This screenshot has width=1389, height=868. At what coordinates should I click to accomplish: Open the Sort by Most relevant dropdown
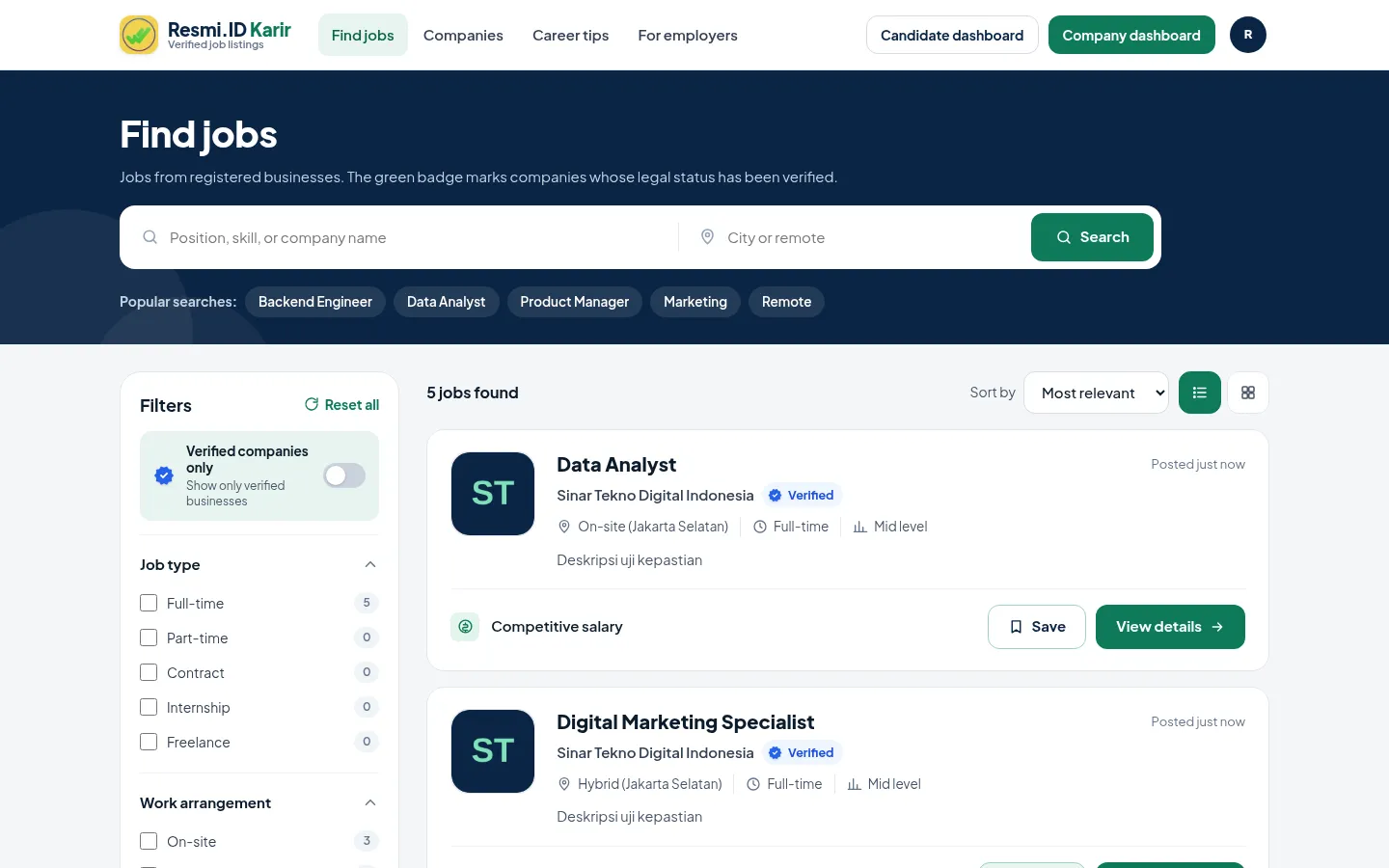coord(1096,393)
